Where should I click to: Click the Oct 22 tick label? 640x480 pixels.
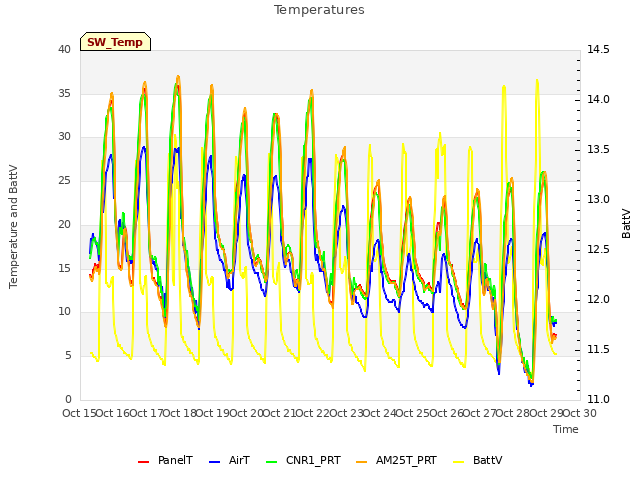tap(313, 413)
